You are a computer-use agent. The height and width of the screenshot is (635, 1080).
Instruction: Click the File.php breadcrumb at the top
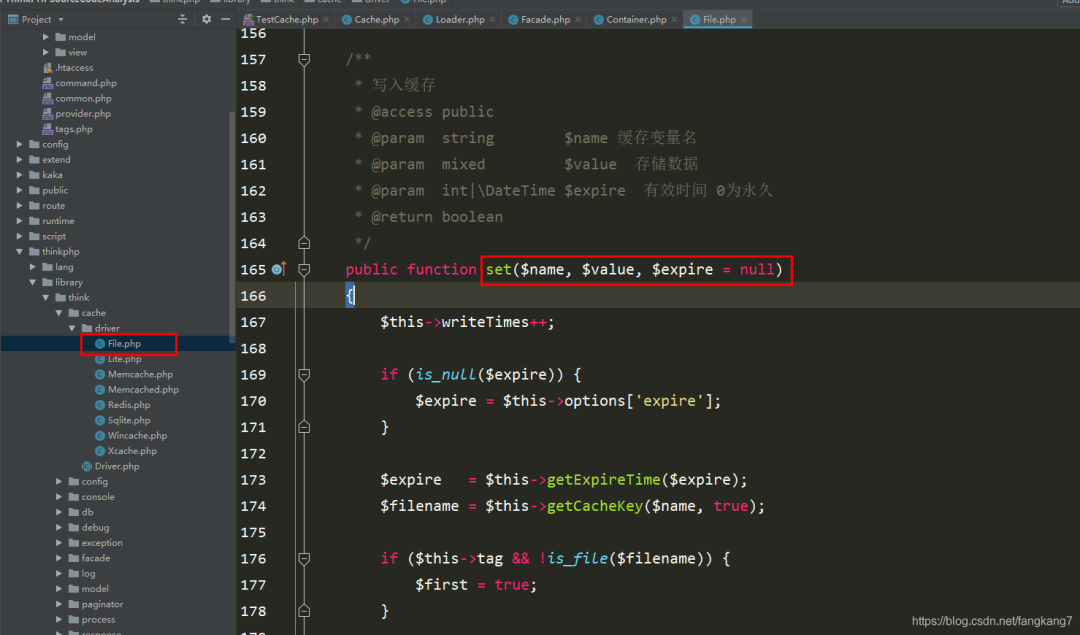(430, 2)
